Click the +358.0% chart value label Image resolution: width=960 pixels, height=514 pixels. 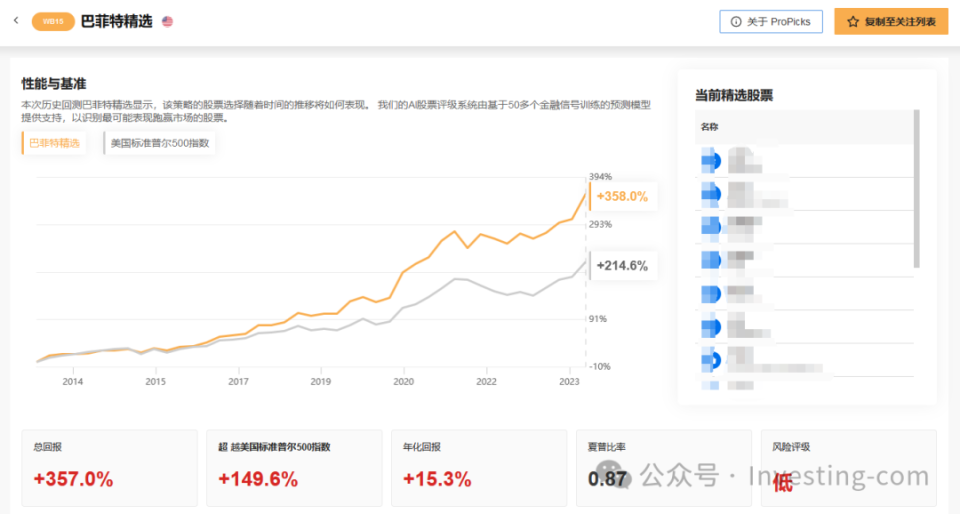point(623,196)
